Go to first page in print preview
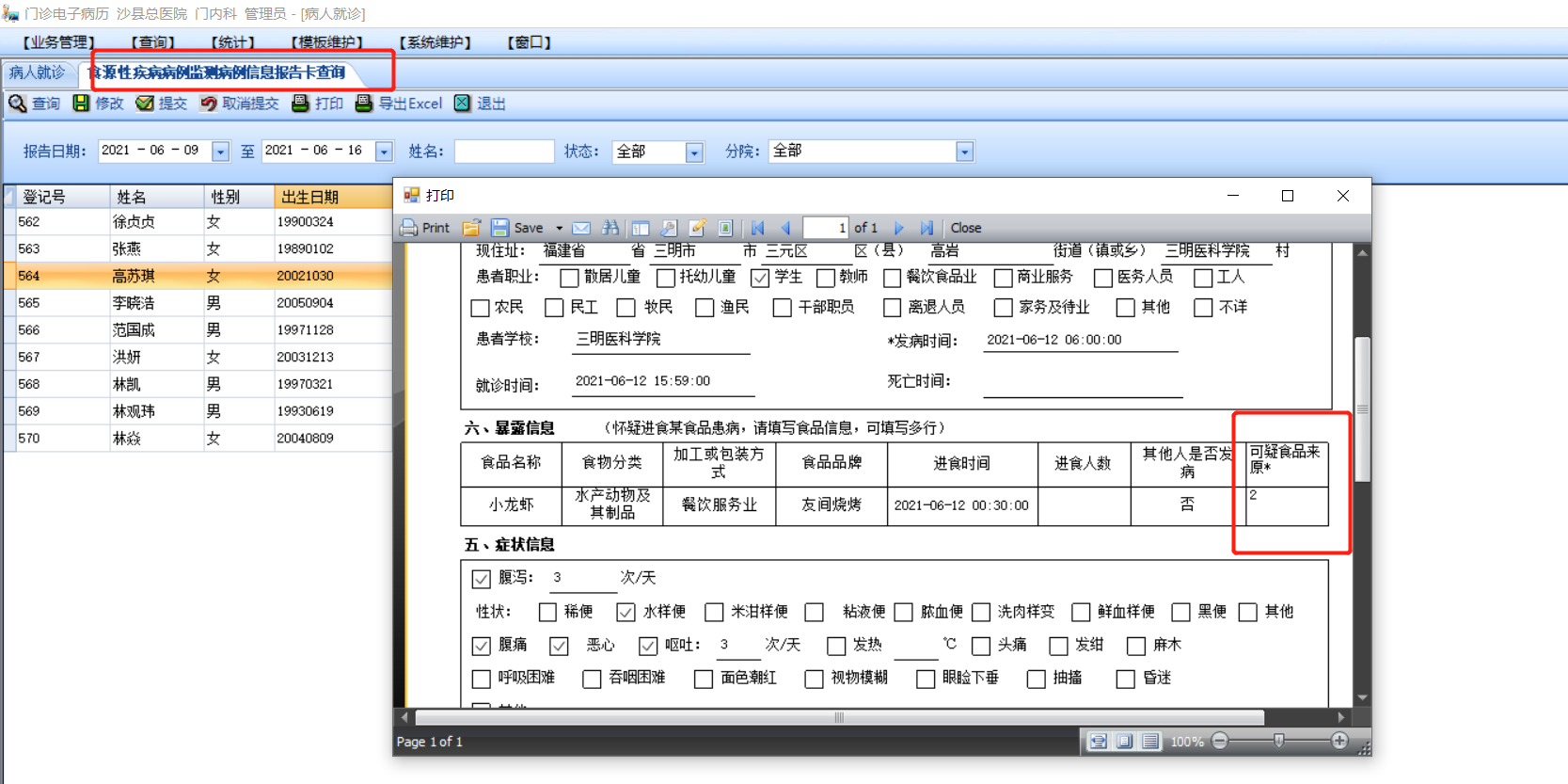Viewport: 1568px width, 784px height. tap(758, 228)
